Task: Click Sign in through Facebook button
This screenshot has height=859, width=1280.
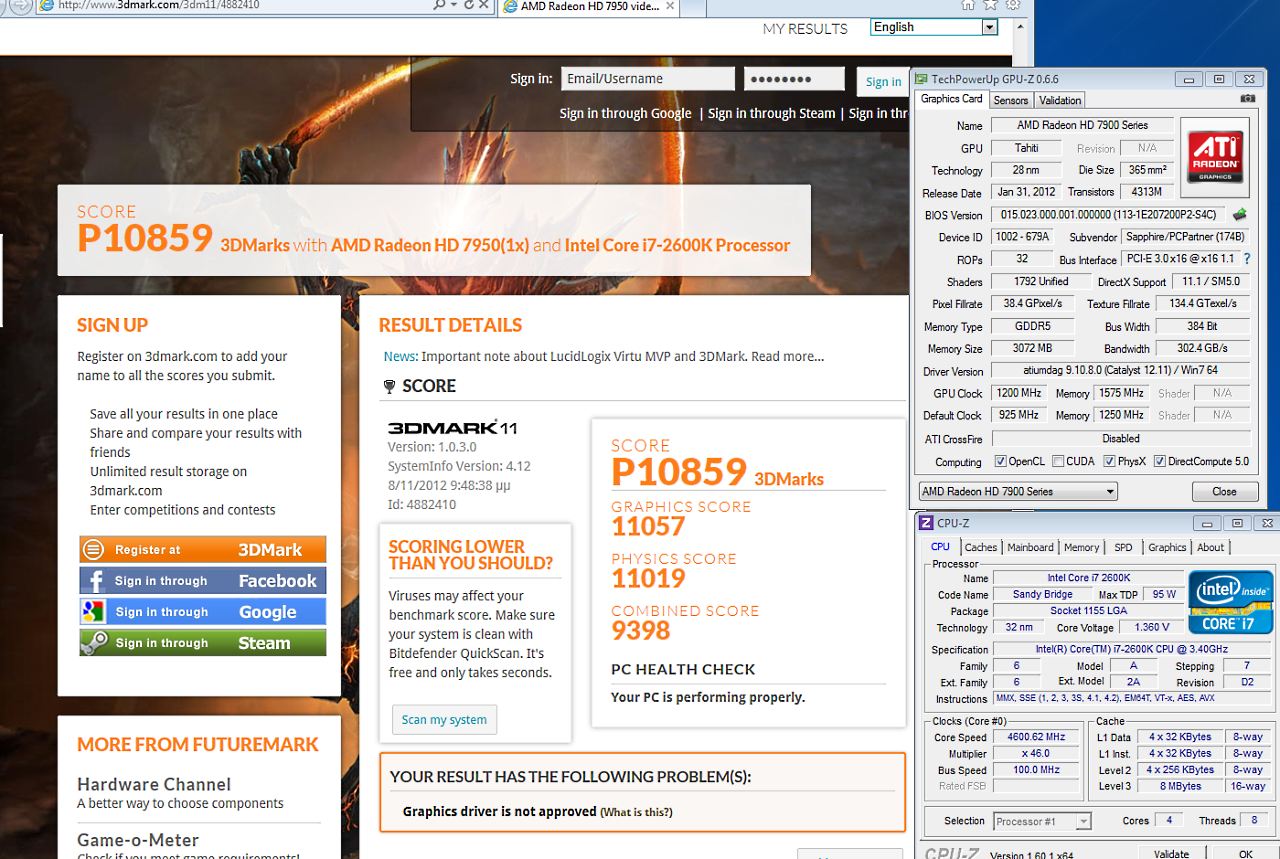Action: [203, 581]
